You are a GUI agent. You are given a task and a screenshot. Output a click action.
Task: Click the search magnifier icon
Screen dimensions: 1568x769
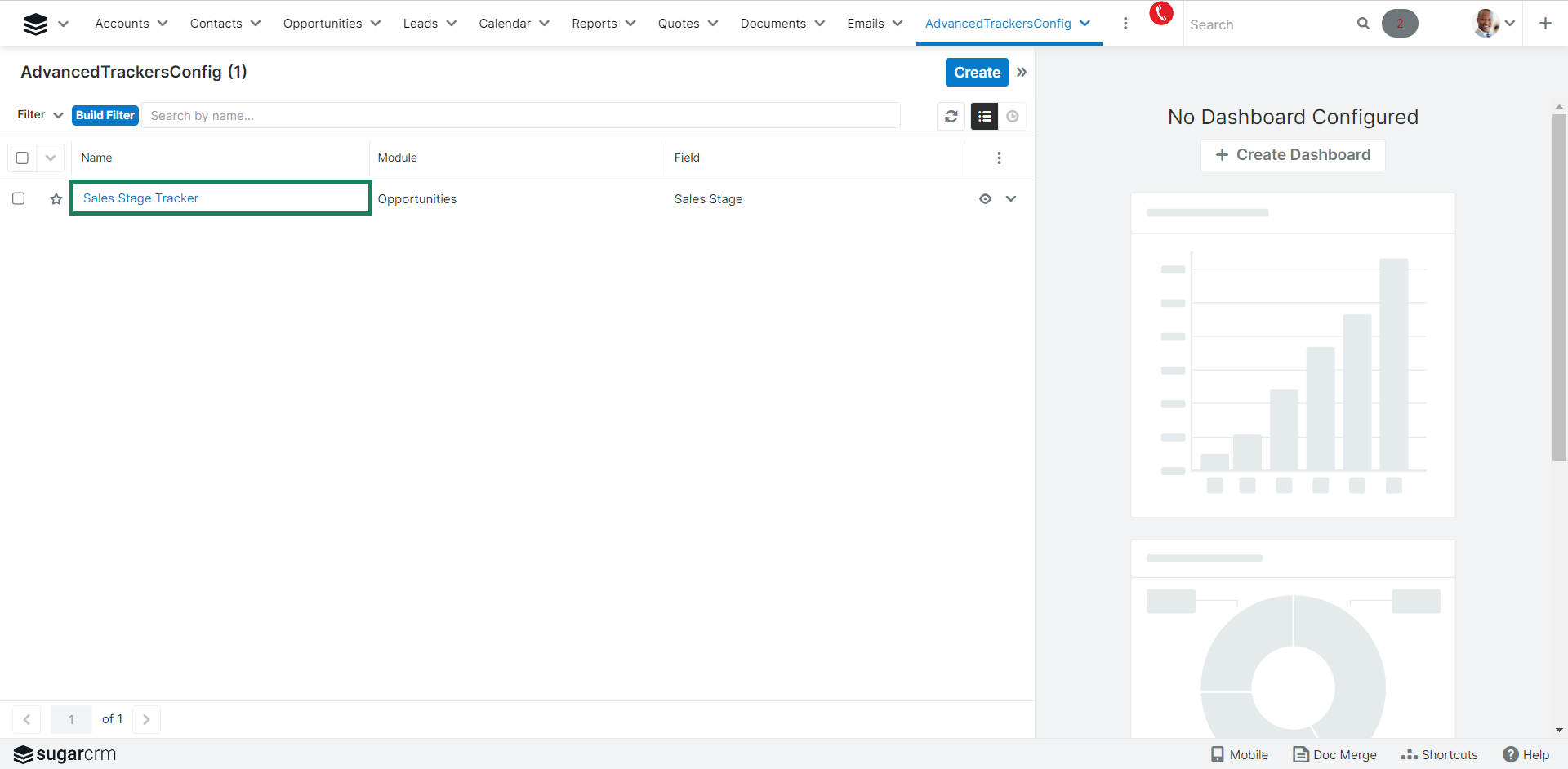pos(1363,24)
